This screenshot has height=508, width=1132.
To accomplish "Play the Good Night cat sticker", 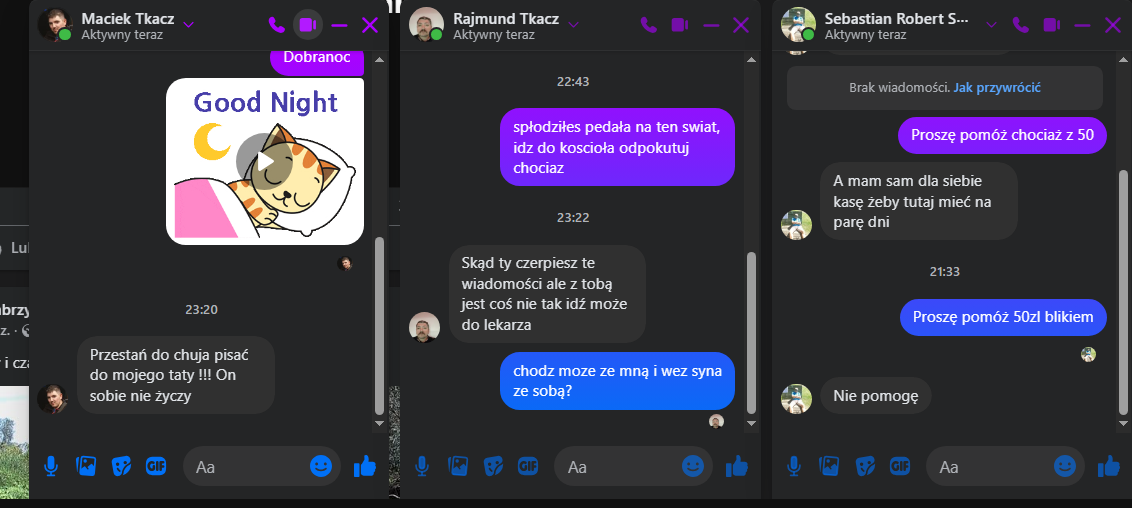I will 264,161.
